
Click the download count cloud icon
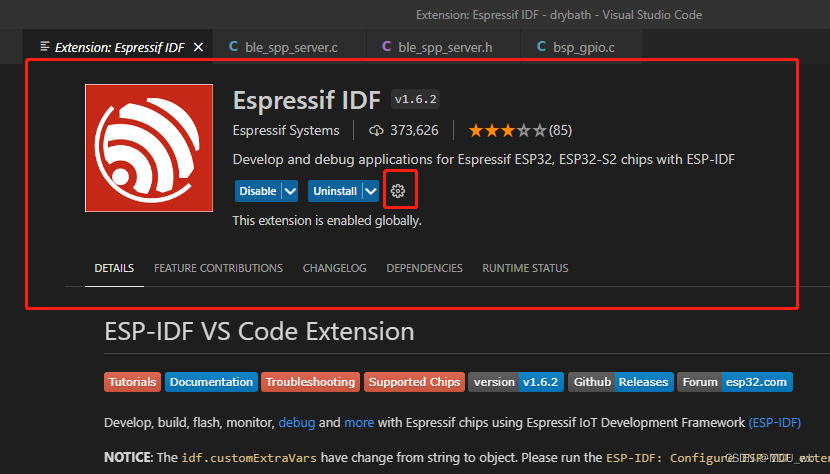coord(376,130)
